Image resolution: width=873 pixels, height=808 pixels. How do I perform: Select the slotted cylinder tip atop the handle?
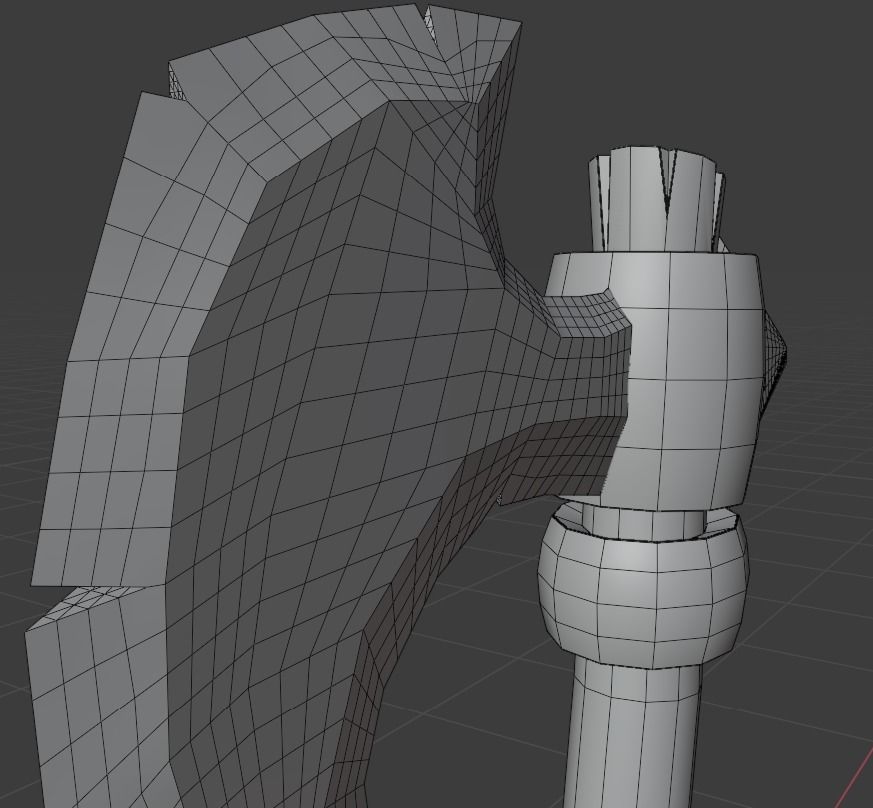(657, 200)
